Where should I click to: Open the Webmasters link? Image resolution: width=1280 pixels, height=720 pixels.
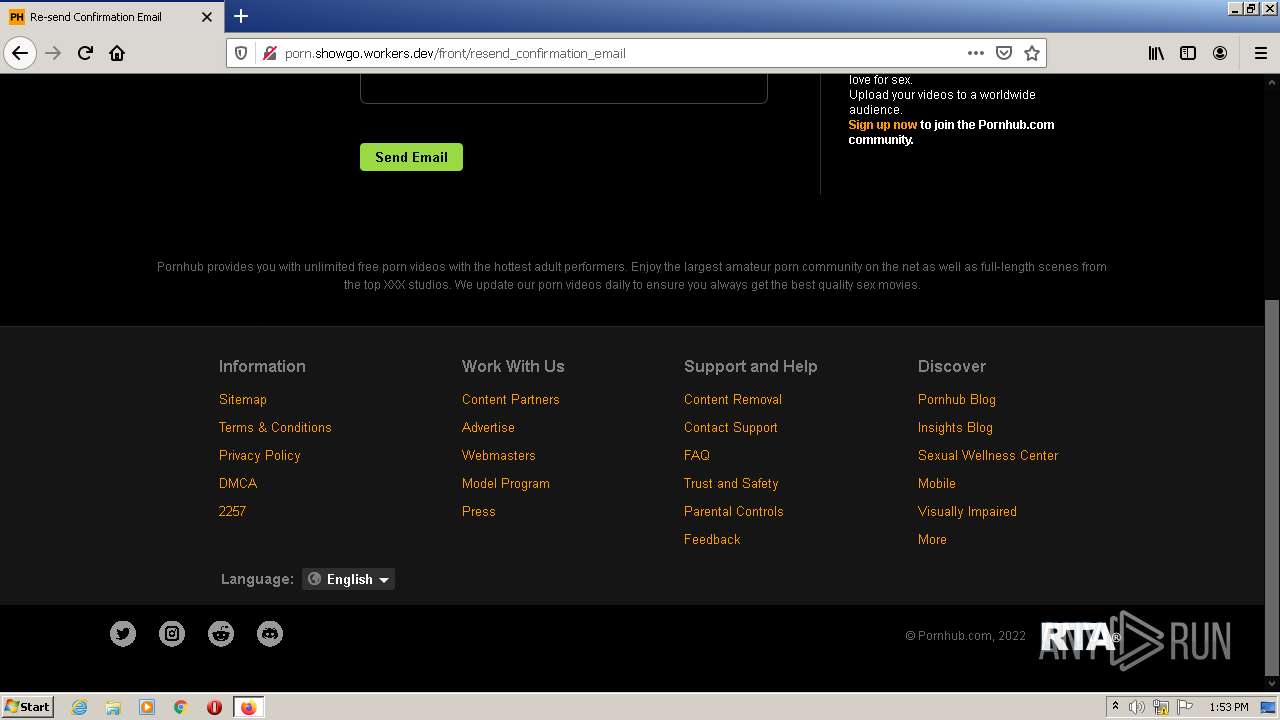499,455
